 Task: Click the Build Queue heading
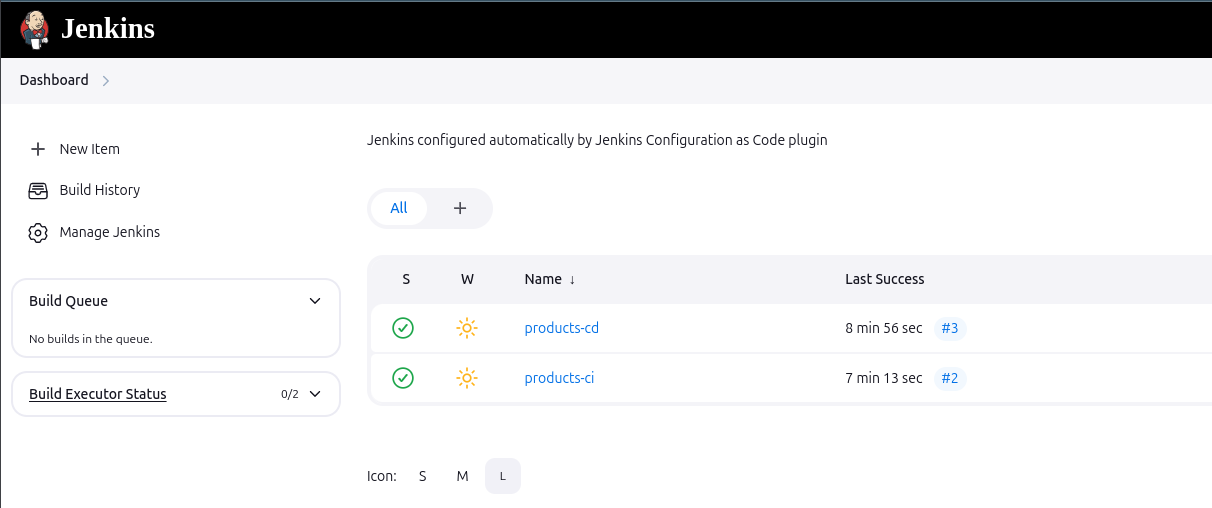coord(68,301)
